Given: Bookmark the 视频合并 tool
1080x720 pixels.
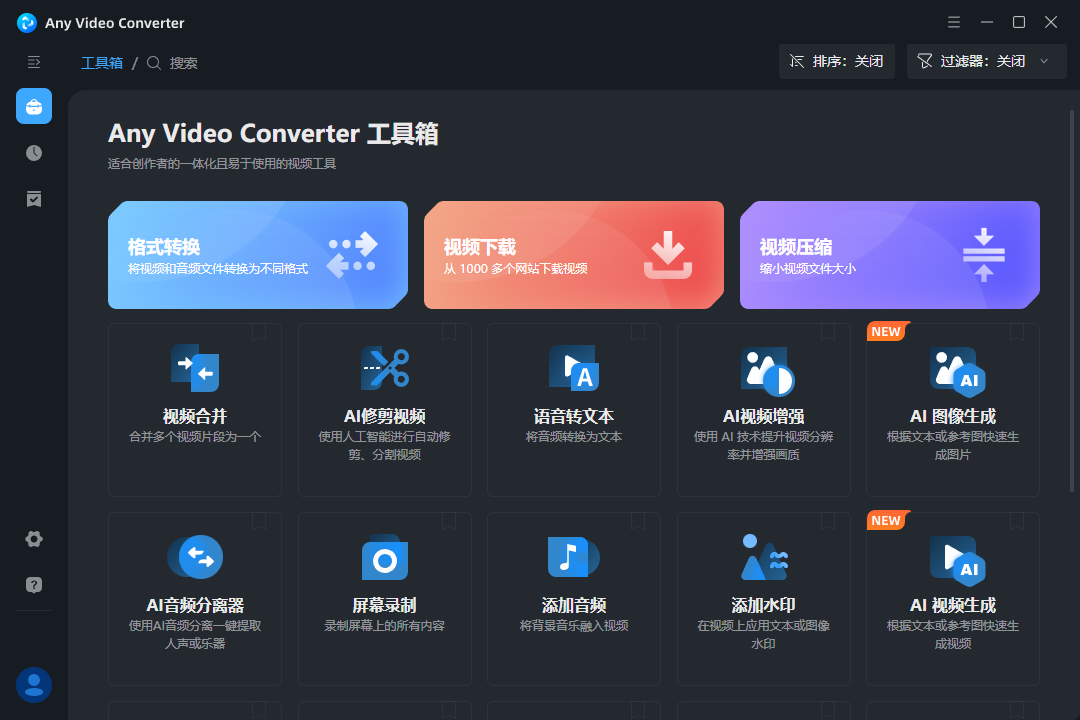Looking at the screenshot, I should [259, 332].
